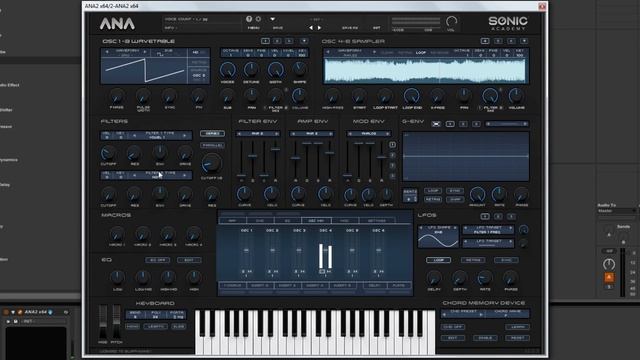Click track activator button in Ableton mixer
The height and width of the screenshot is (360, 640).
point(609,278)
